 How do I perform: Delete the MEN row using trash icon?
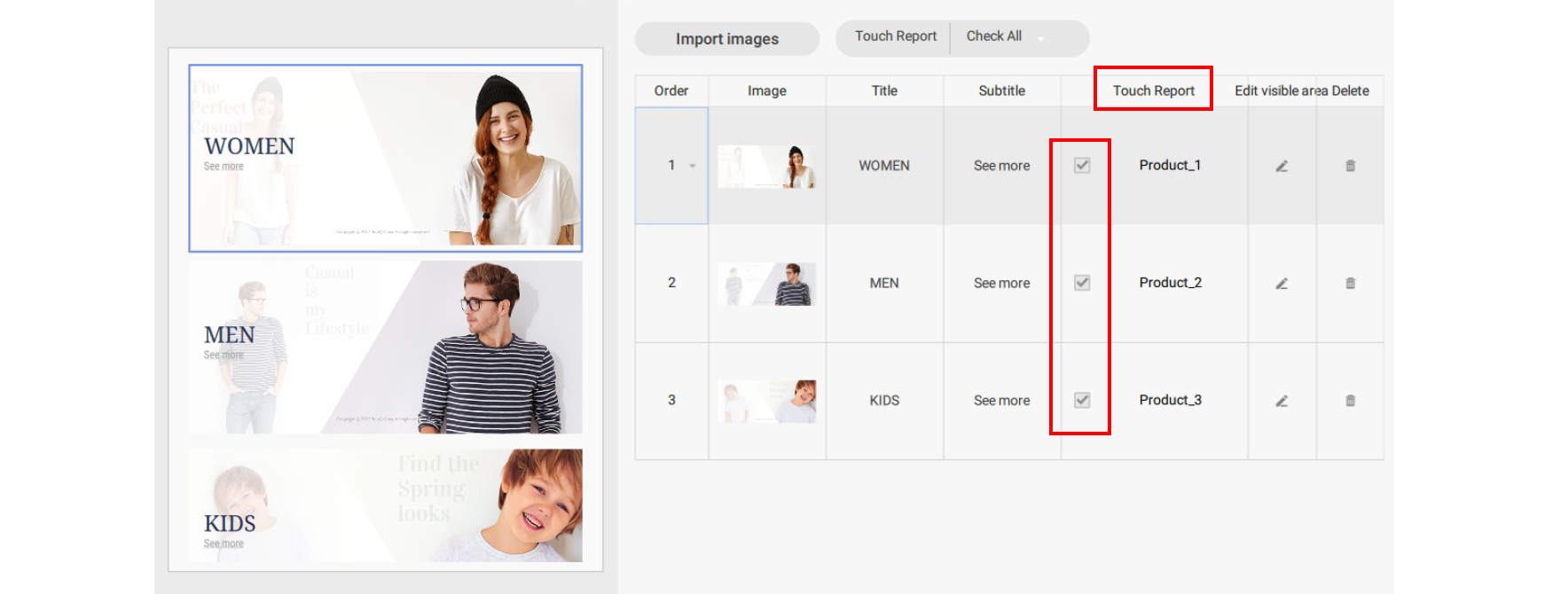[x=1350, y=284]
